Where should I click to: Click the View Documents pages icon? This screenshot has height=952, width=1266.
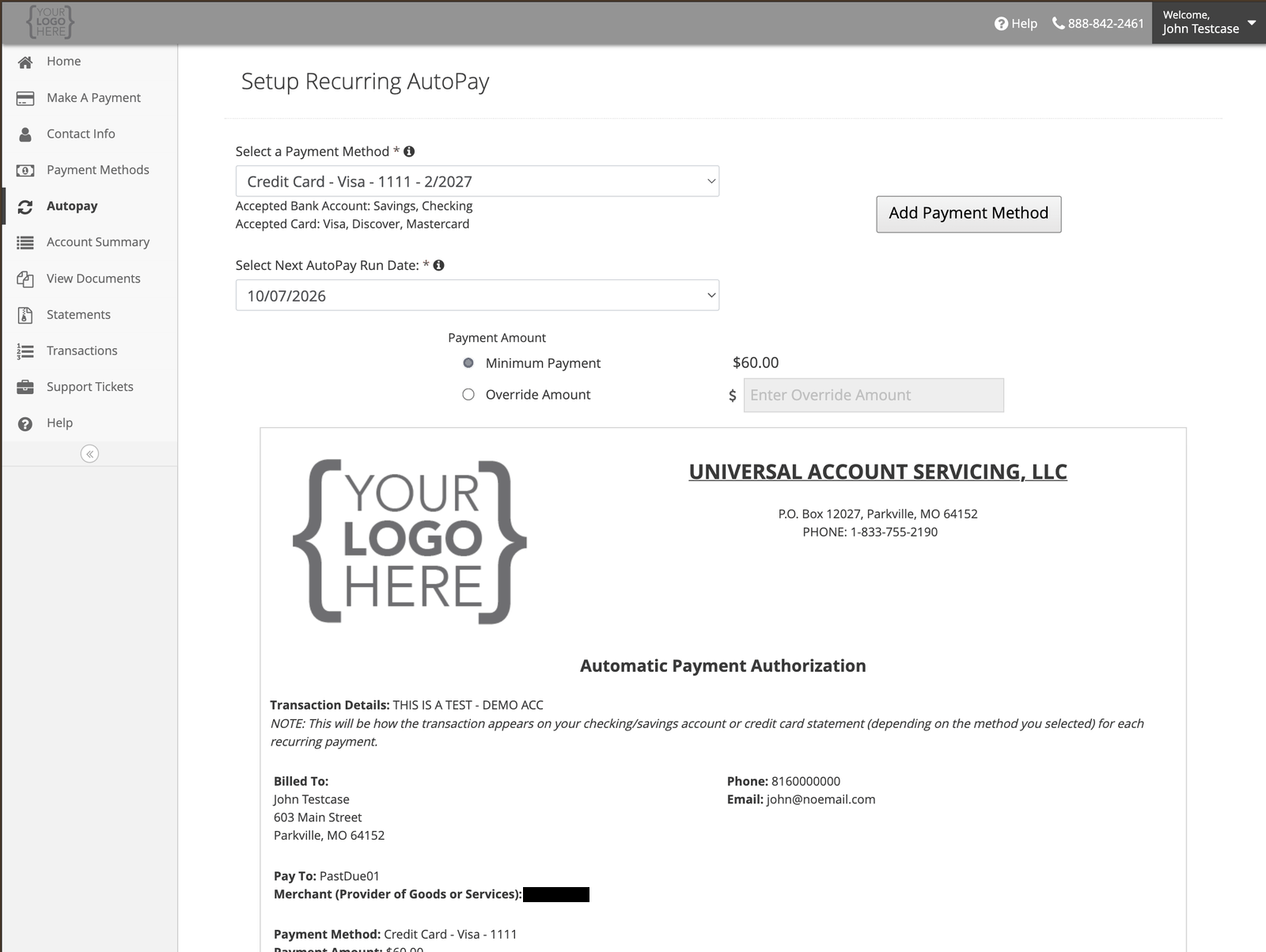tap(25, 279)
